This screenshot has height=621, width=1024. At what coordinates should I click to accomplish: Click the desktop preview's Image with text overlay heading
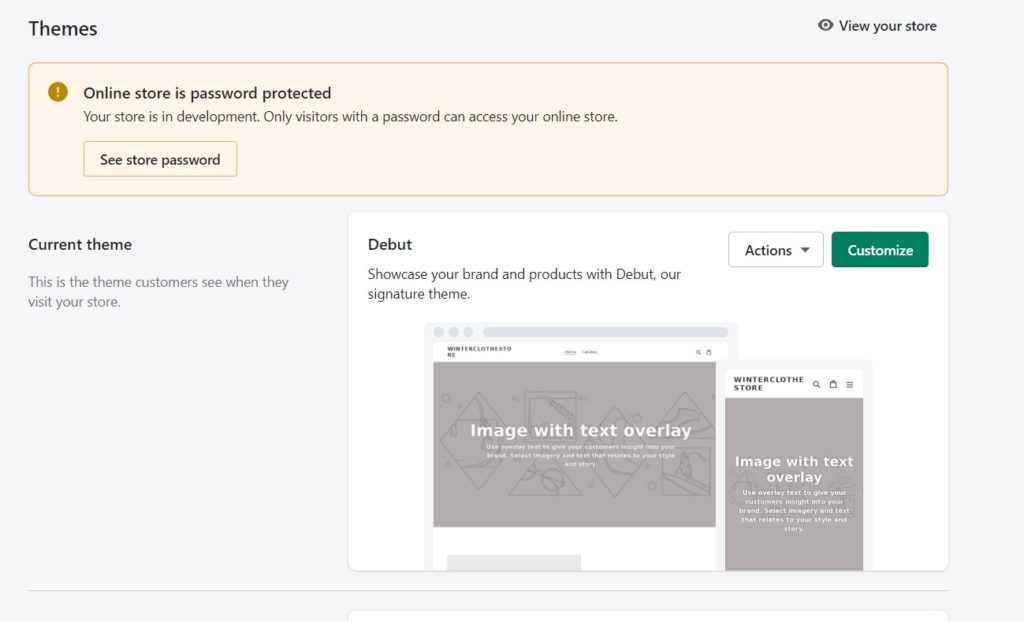pyautogui.click(x=581, y=430)
